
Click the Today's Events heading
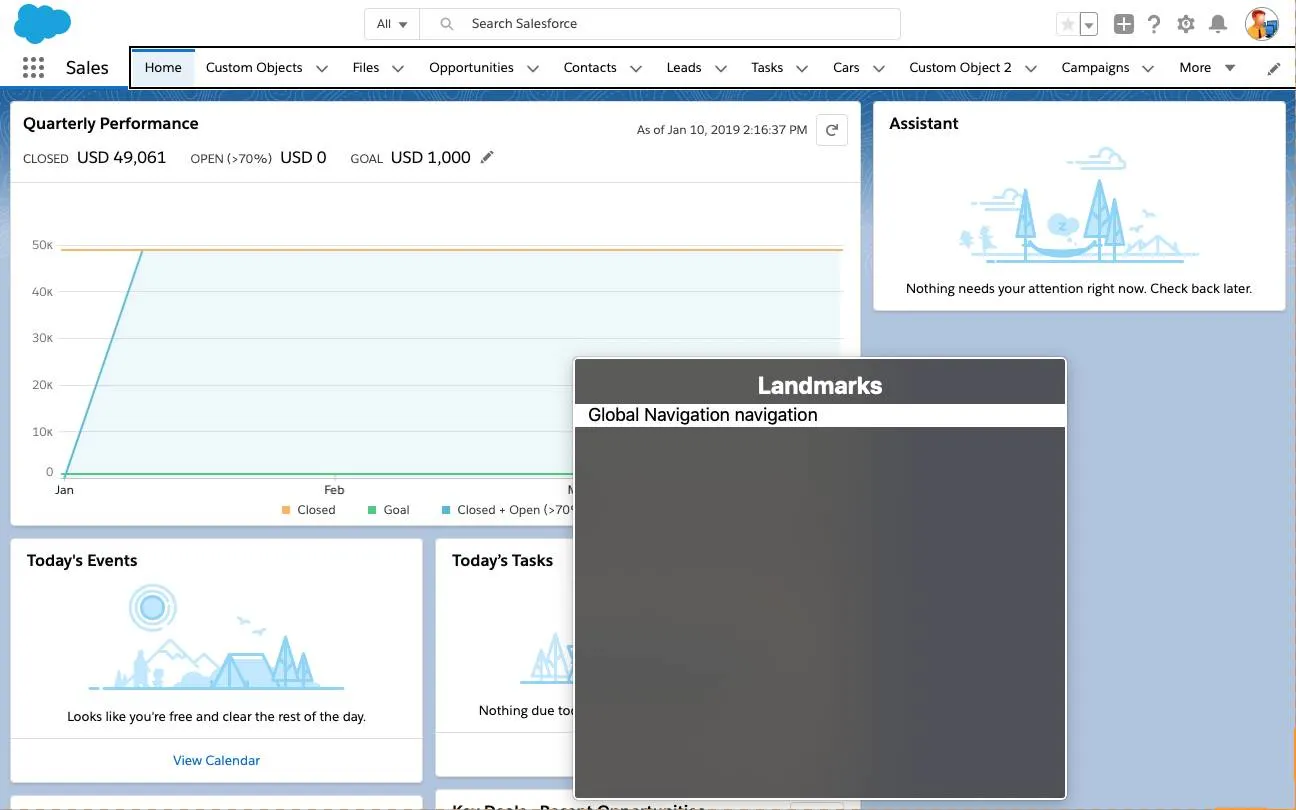coord(82,560)
